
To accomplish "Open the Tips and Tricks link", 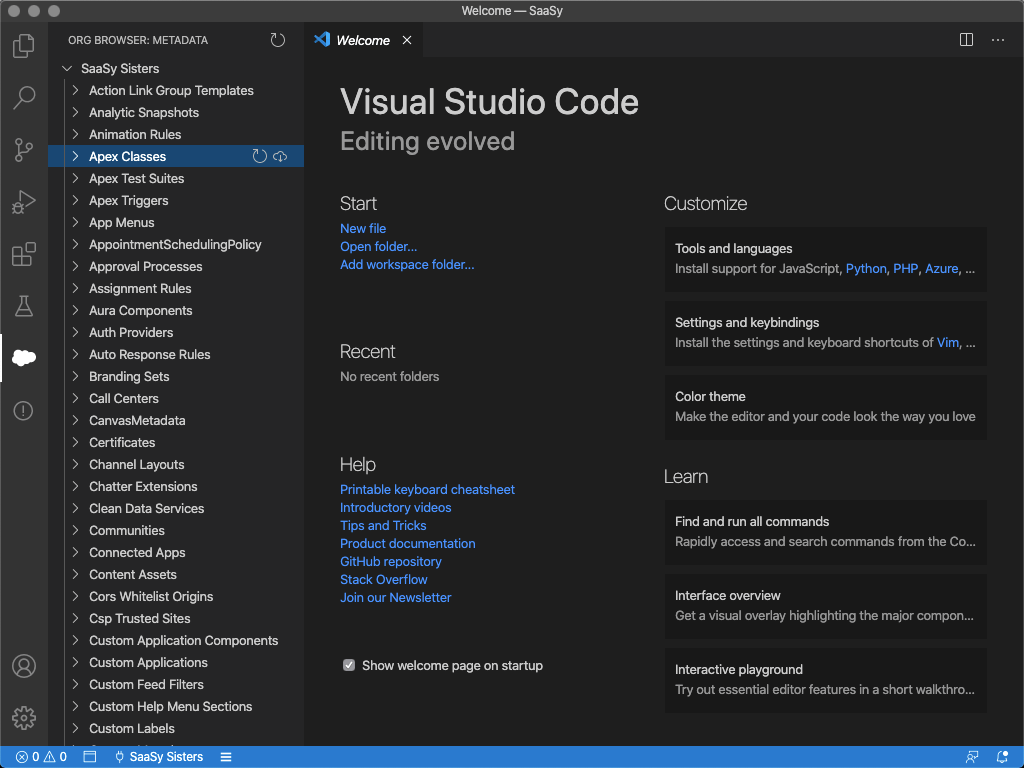I will 383,525.
